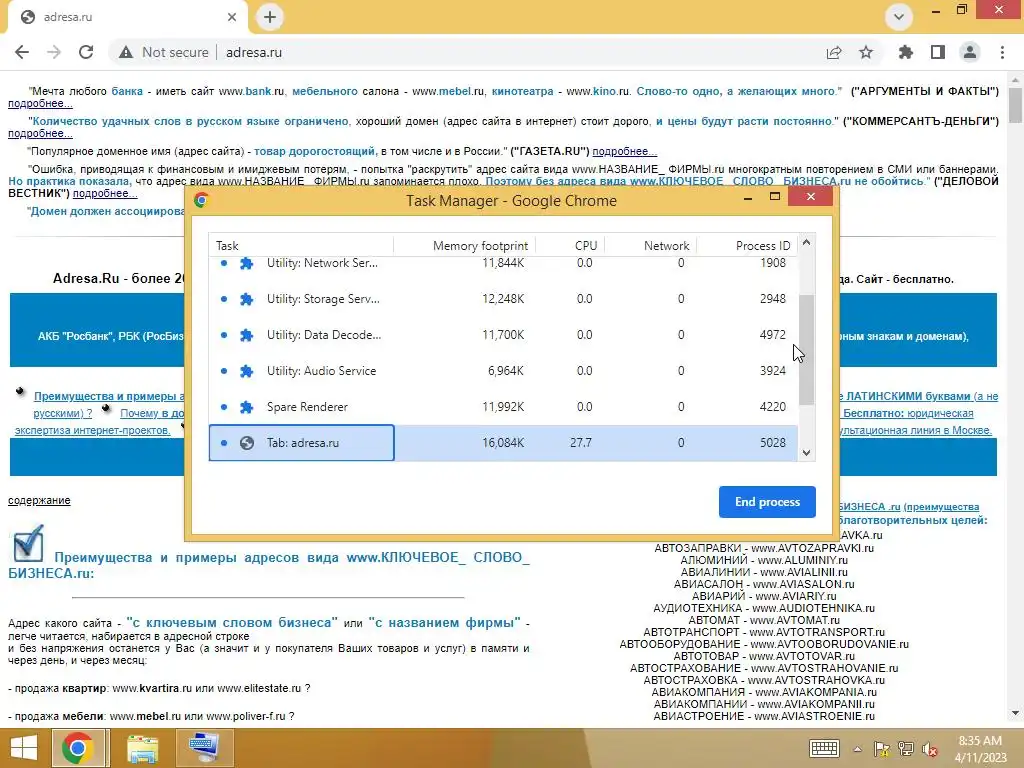Click the Task Manager scrollbar thumb
Image resolution: width=1024 pixels, height=768 pixels.
[807, 349]
